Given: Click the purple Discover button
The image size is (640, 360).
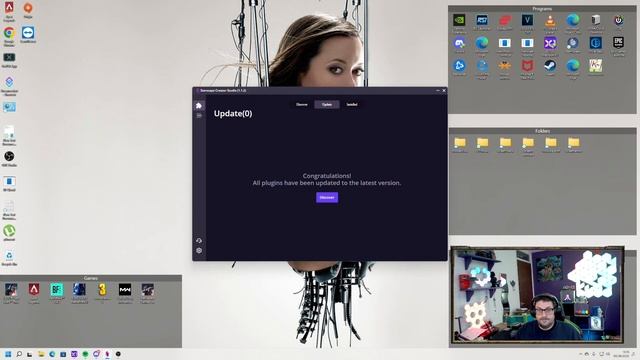Looking at the screenshot, I should coord(327,198).
